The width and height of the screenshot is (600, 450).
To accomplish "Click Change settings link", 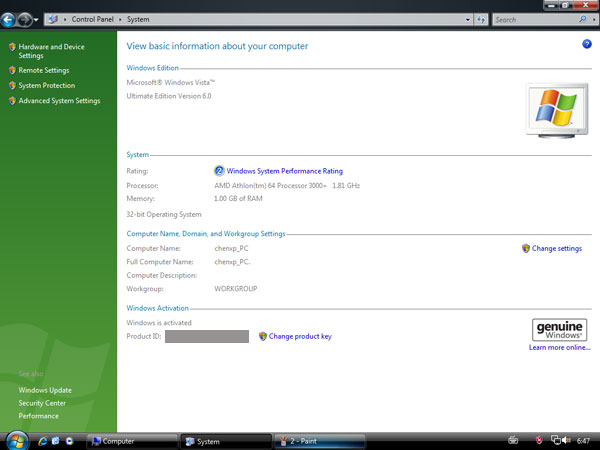I will coord(557,248).
